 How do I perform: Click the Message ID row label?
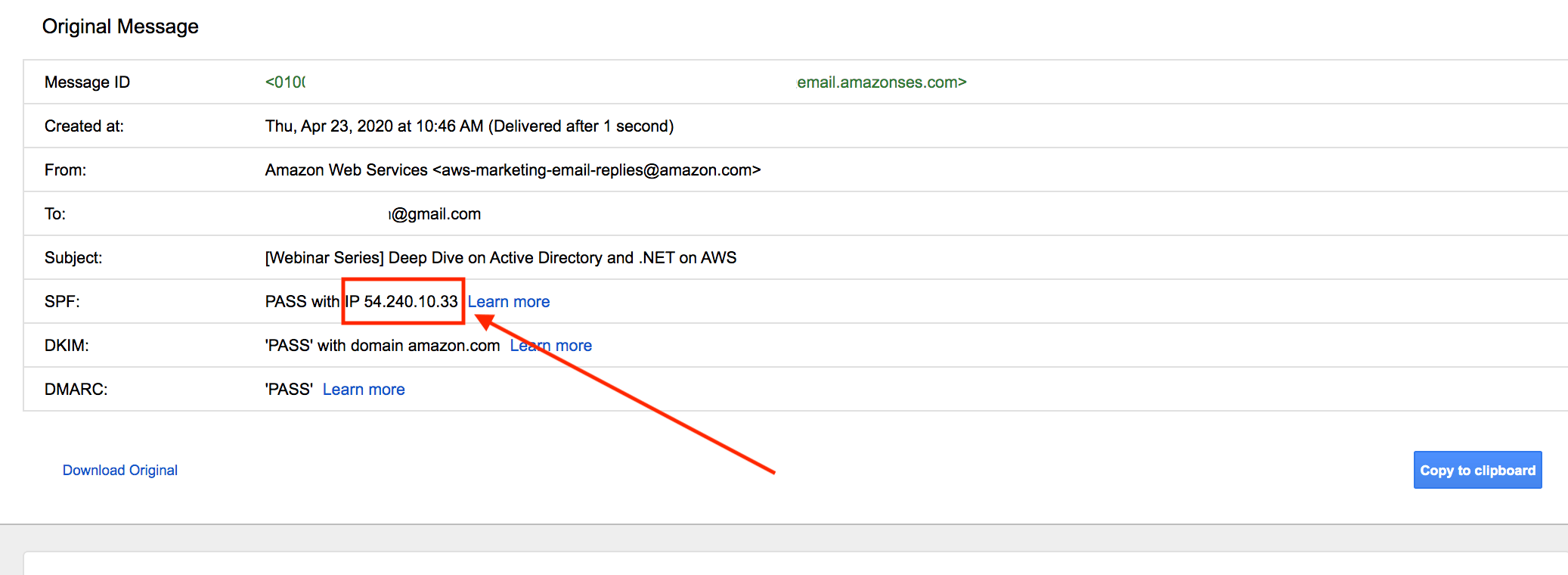[87, 82]
